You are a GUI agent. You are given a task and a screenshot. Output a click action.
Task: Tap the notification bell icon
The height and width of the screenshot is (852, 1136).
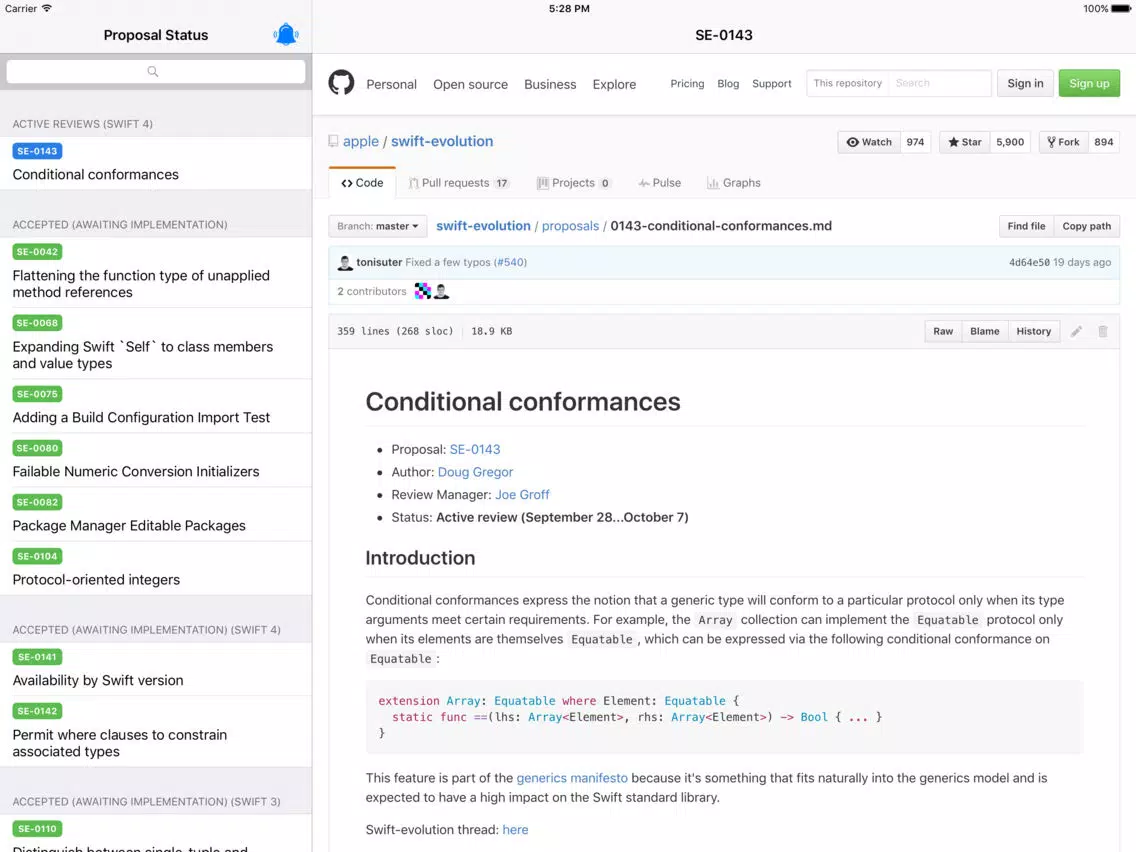[x=286, y=34]
